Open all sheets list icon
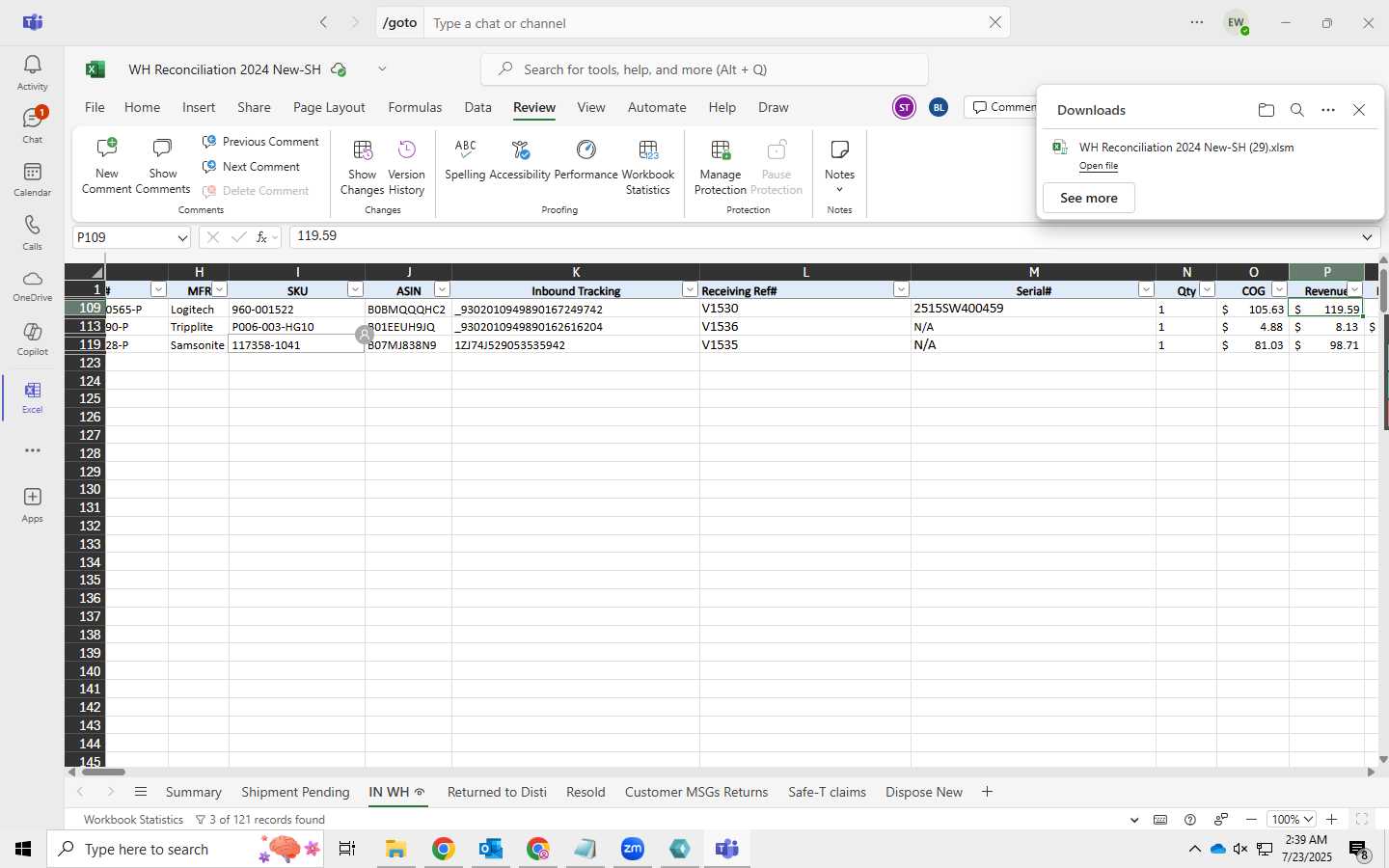 point(141,792)
